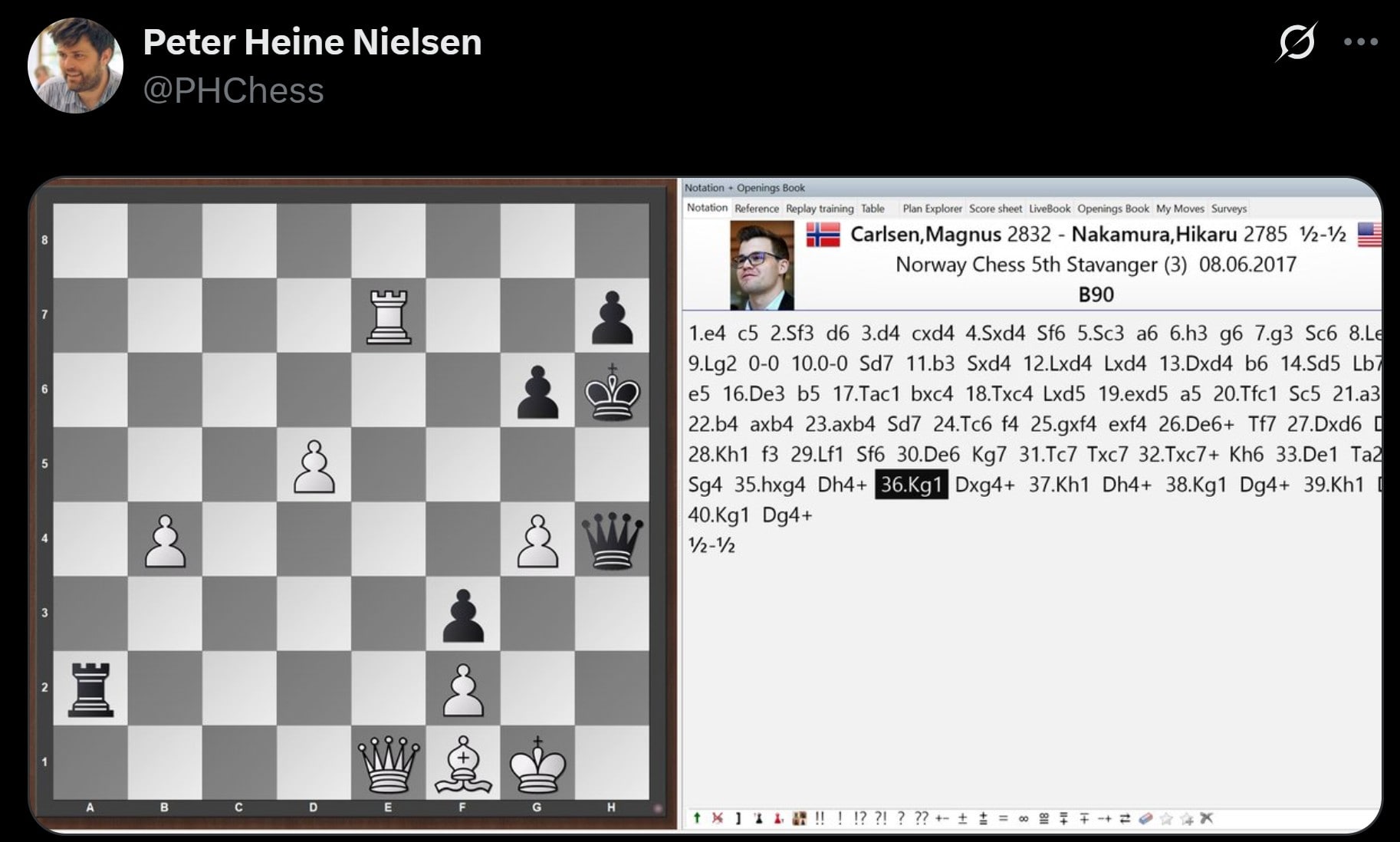Apply the White slightly better symbol
Viewport: 1400px width, 842px height.
point(983,818)
